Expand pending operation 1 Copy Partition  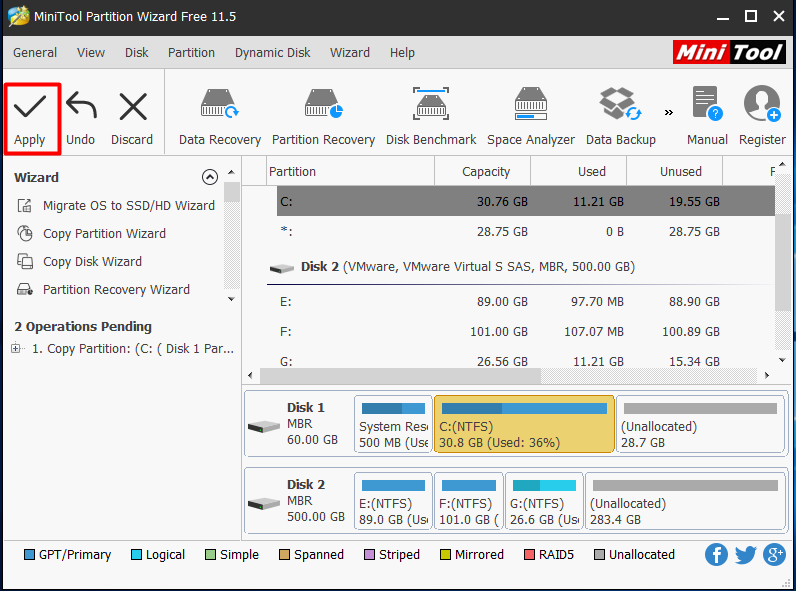[x=16, y=348]
